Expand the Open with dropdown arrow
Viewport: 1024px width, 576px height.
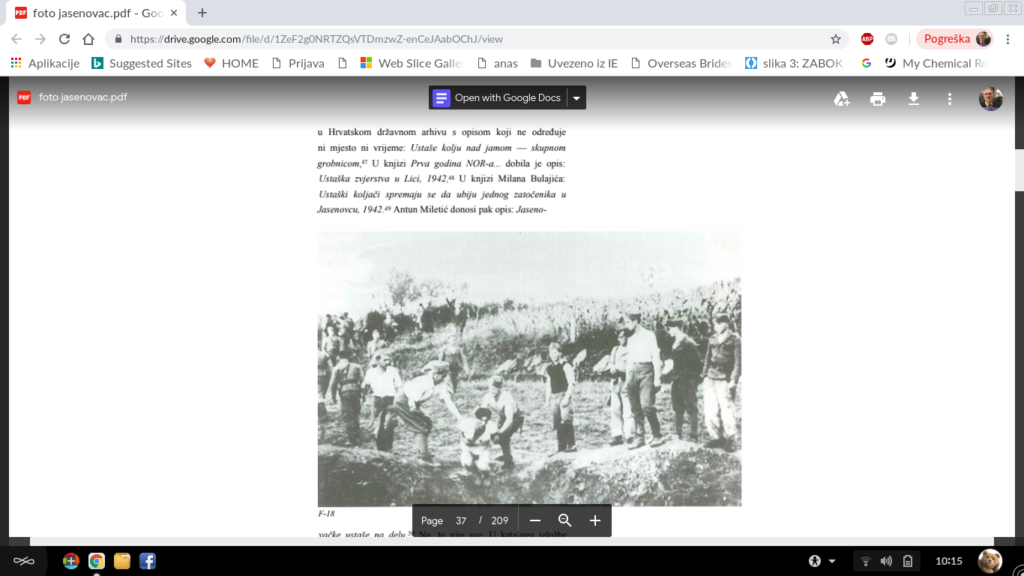tap(576, 98)
